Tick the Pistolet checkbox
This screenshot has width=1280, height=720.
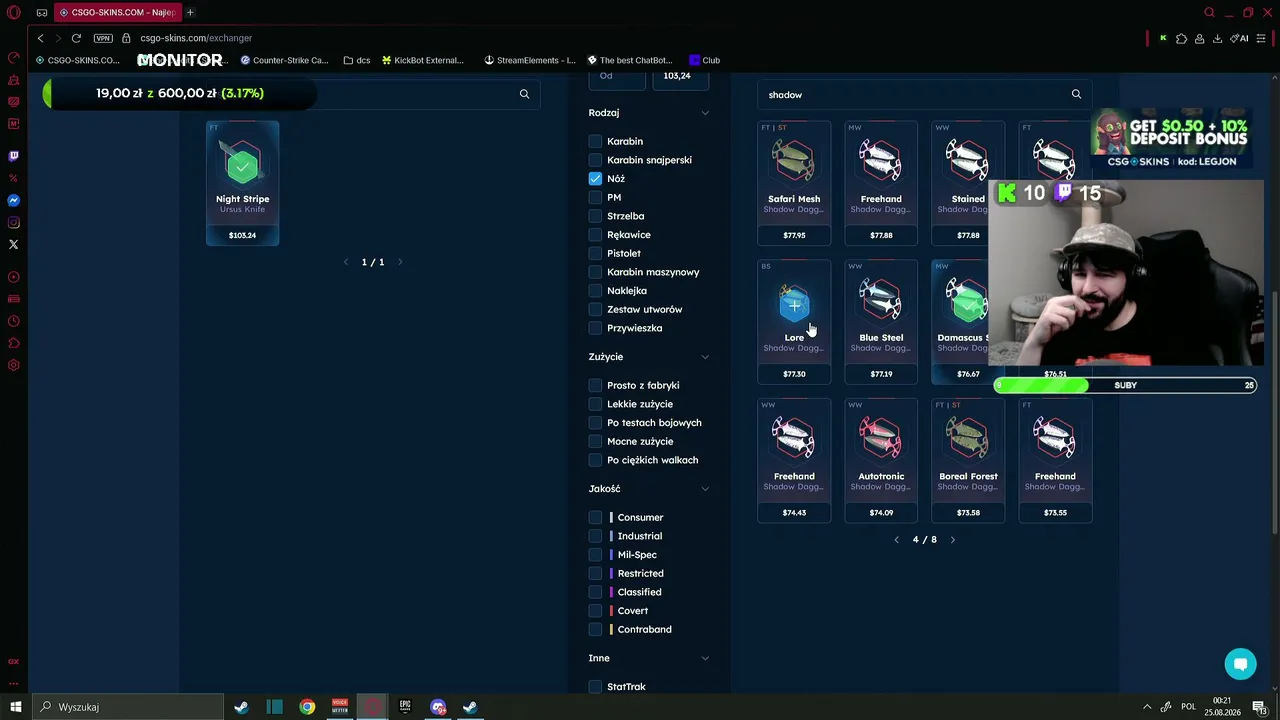coord(595,253)
